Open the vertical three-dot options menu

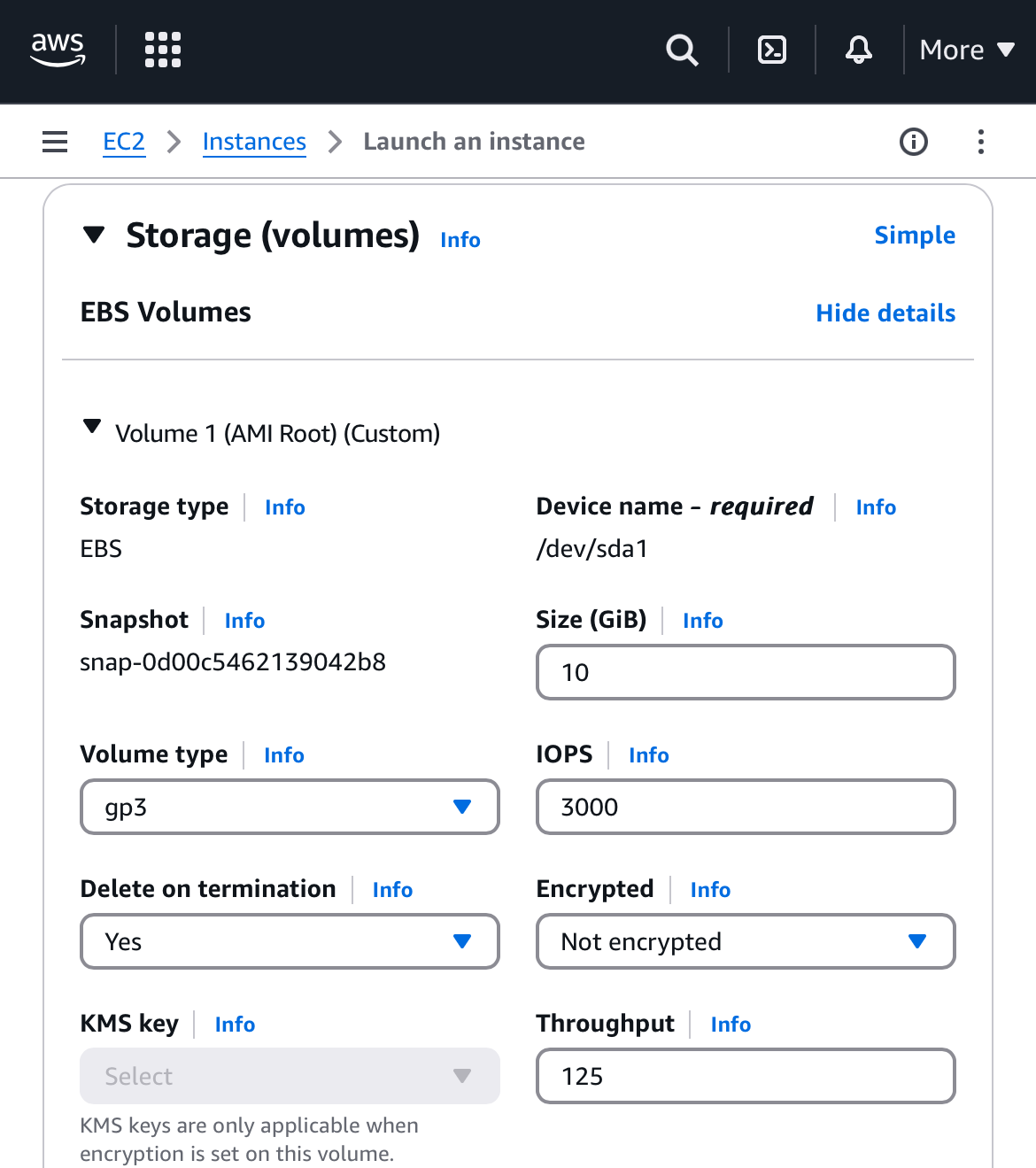coord(980,142)
